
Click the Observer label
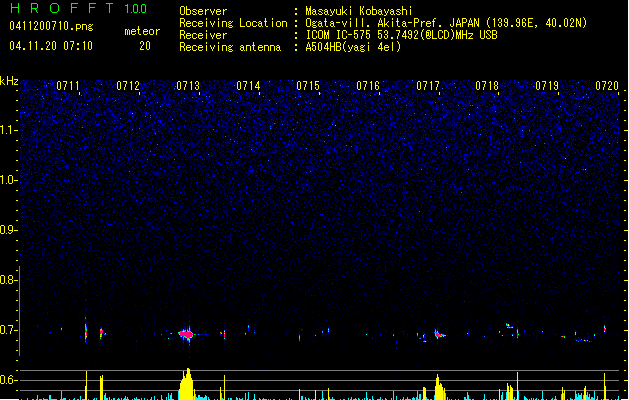(x=203, y=11)
